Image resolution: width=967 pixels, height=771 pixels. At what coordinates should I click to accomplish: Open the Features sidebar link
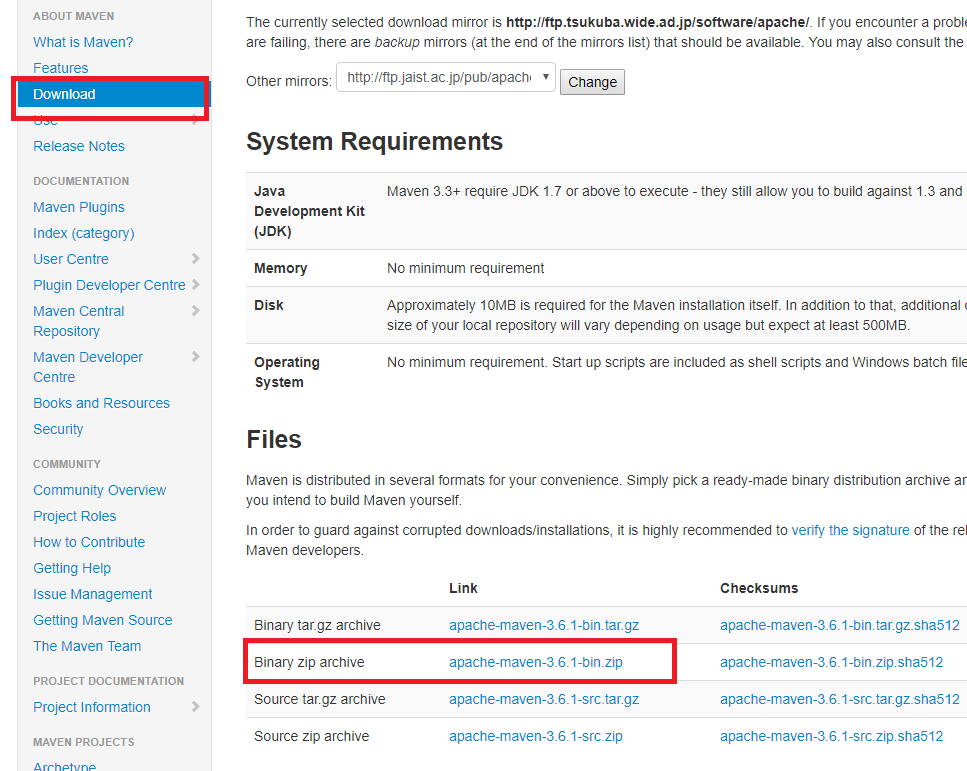click(60, 68)
